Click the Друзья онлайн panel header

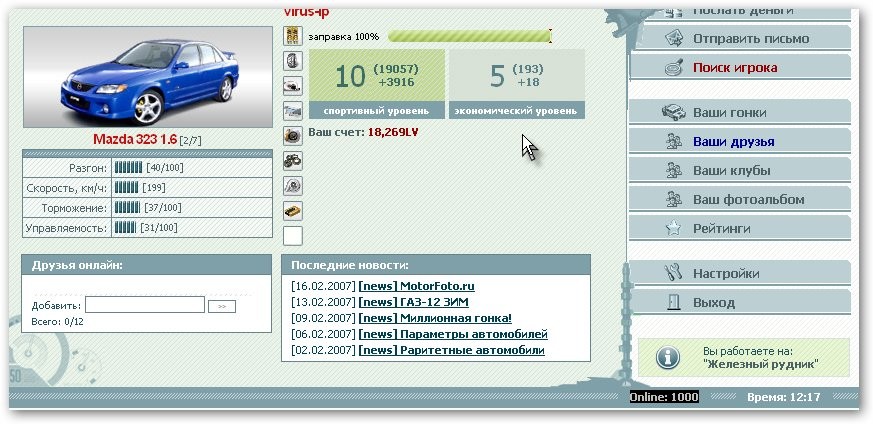[146, 265]
